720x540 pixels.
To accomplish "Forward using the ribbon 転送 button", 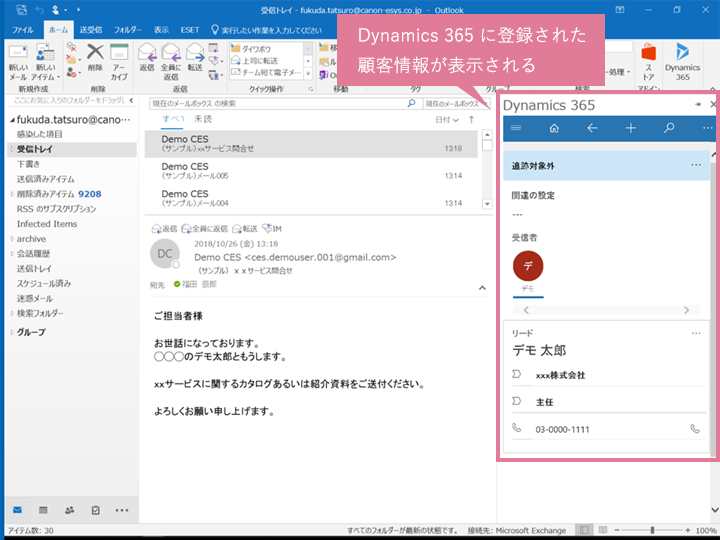I will coord(195,57).
